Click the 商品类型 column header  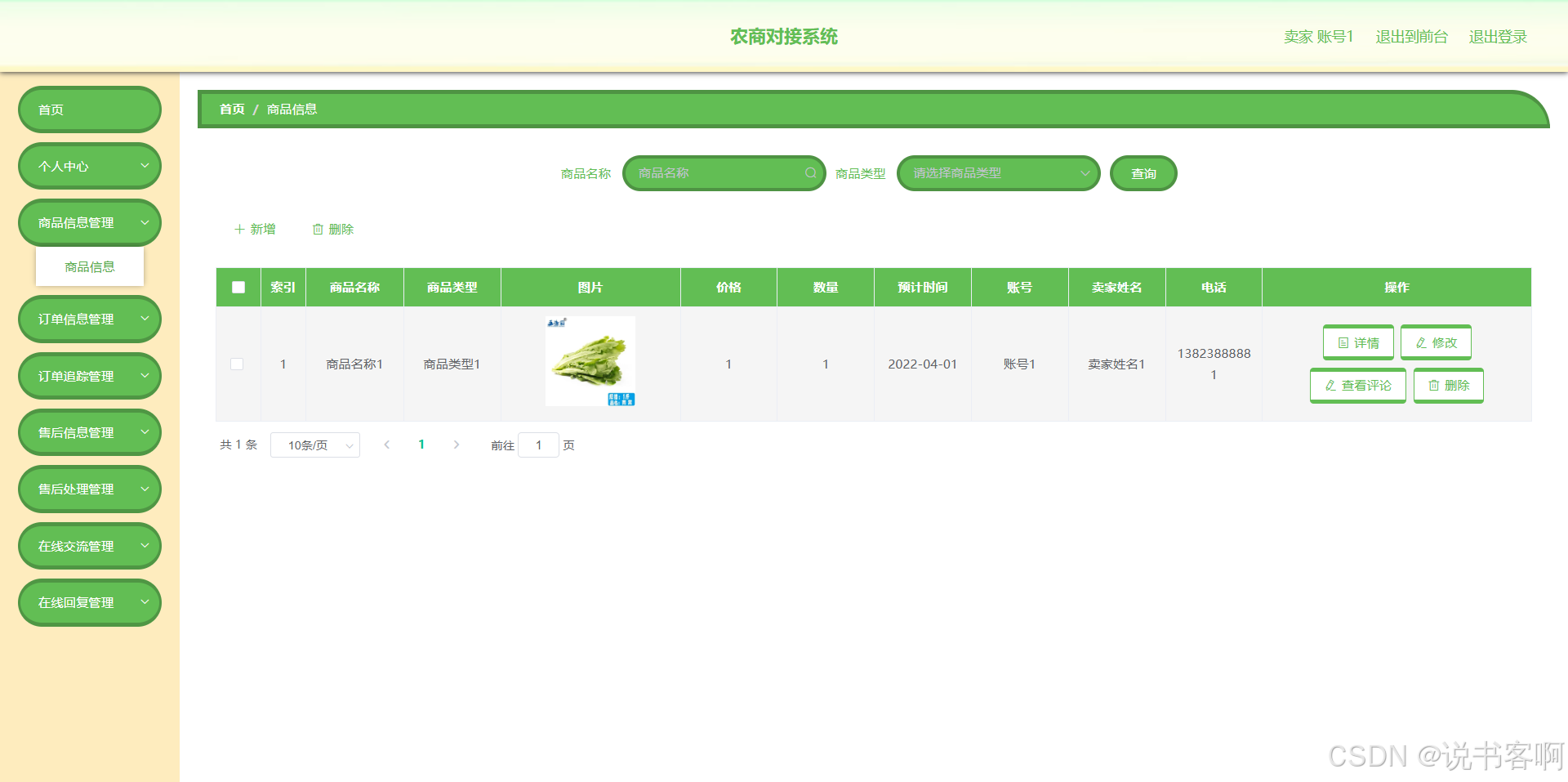[452, 288]
